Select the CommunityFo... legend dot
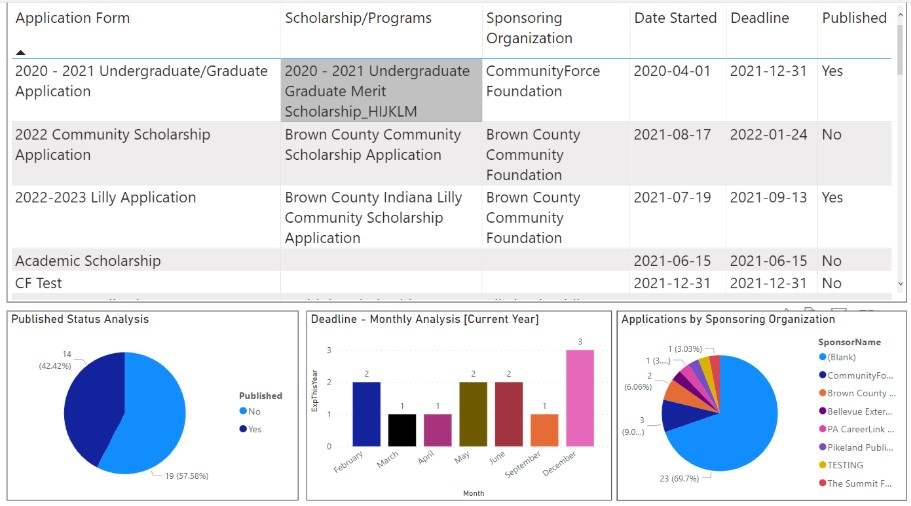Image resolution: width=911 pixels, height=506 pixels. tap(822, 376)
